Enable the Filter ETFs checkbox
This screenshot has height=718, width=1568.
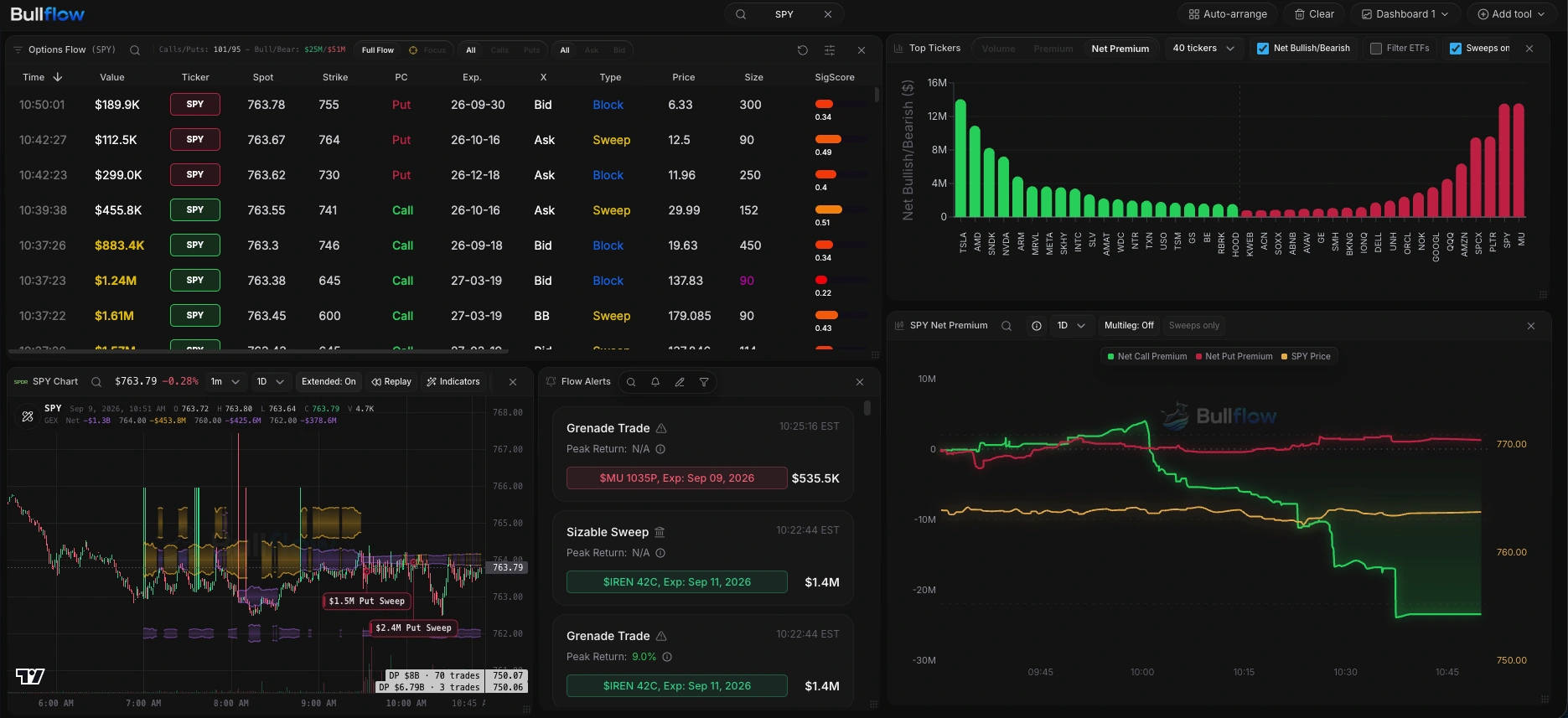click(x=1376, y=49)
